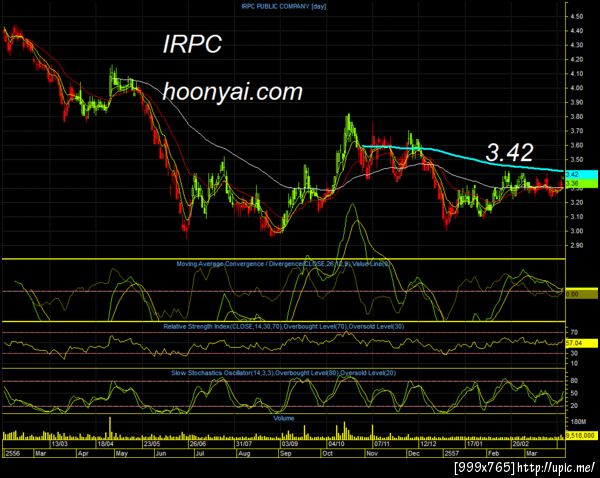Select the 4.40 price axis label
The height and width of the screenshot is (478, 600).
[x=577, y=31]
